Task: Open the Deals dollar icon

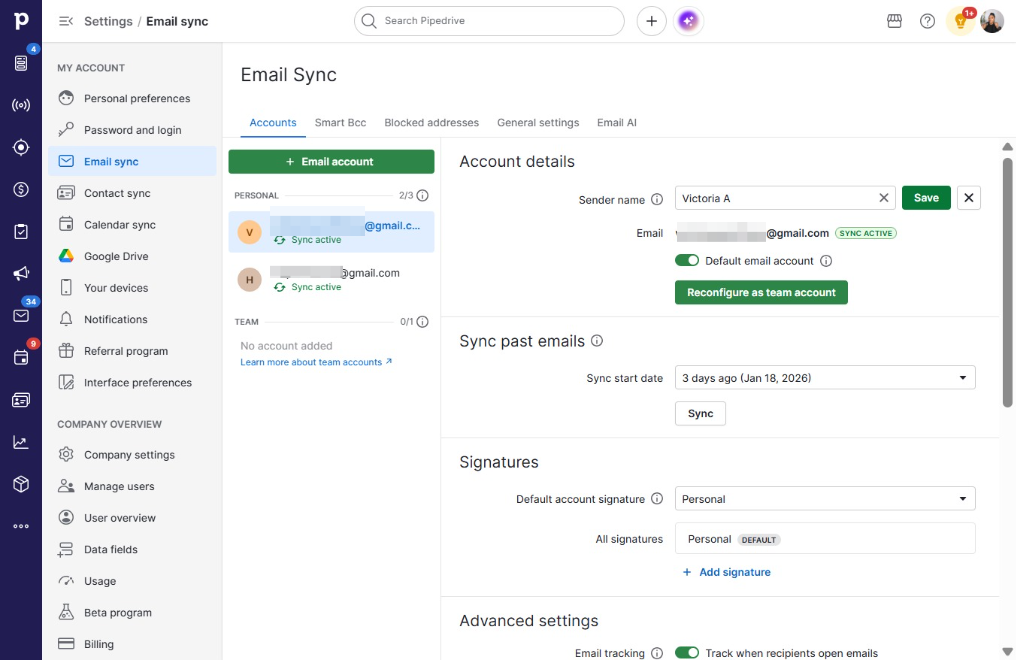Action: pyautogui.click(x=21, y=189)
